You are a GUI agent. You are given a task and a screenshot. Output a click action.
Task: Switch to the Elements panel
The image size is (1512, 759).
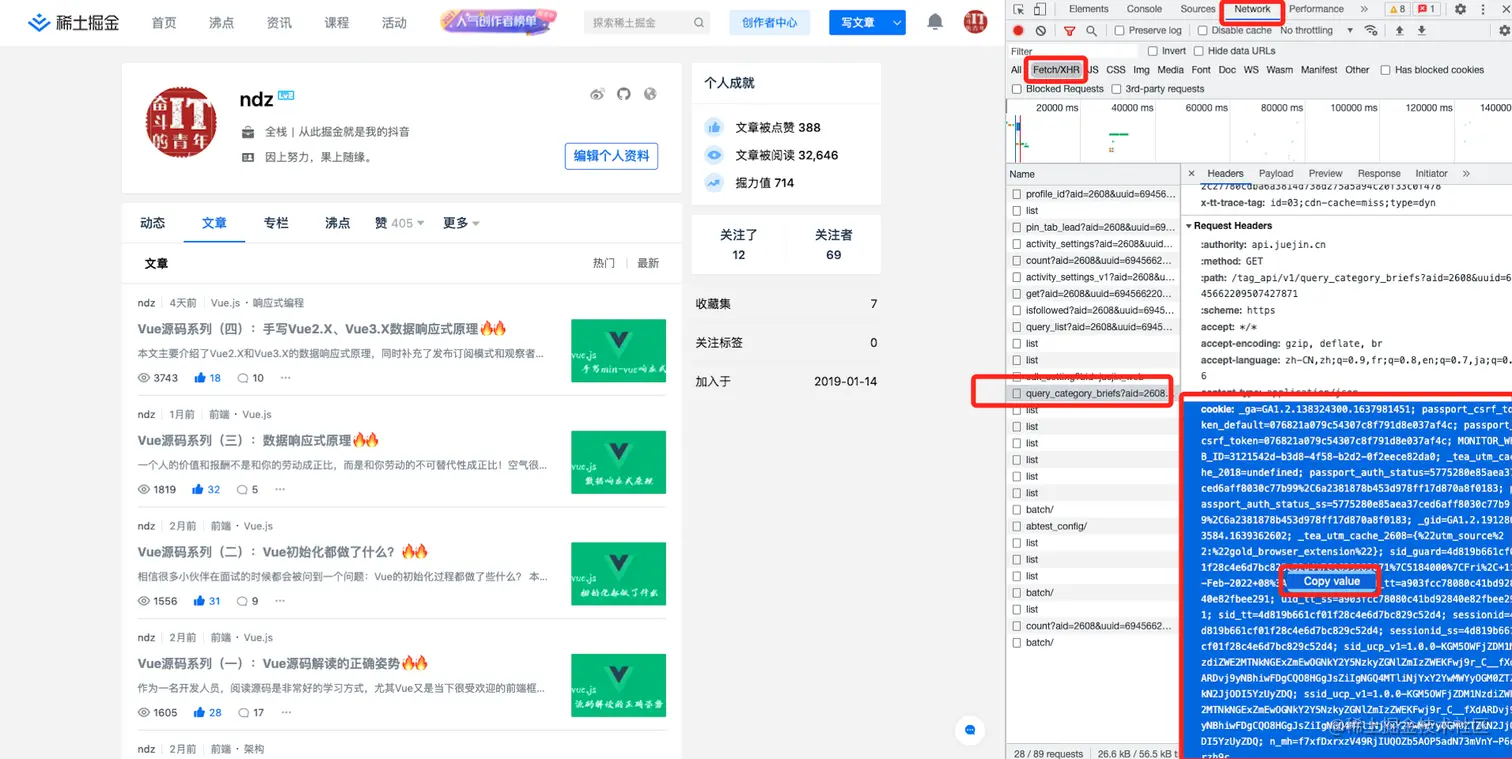pyautogui.click(x=1088, y=9)
